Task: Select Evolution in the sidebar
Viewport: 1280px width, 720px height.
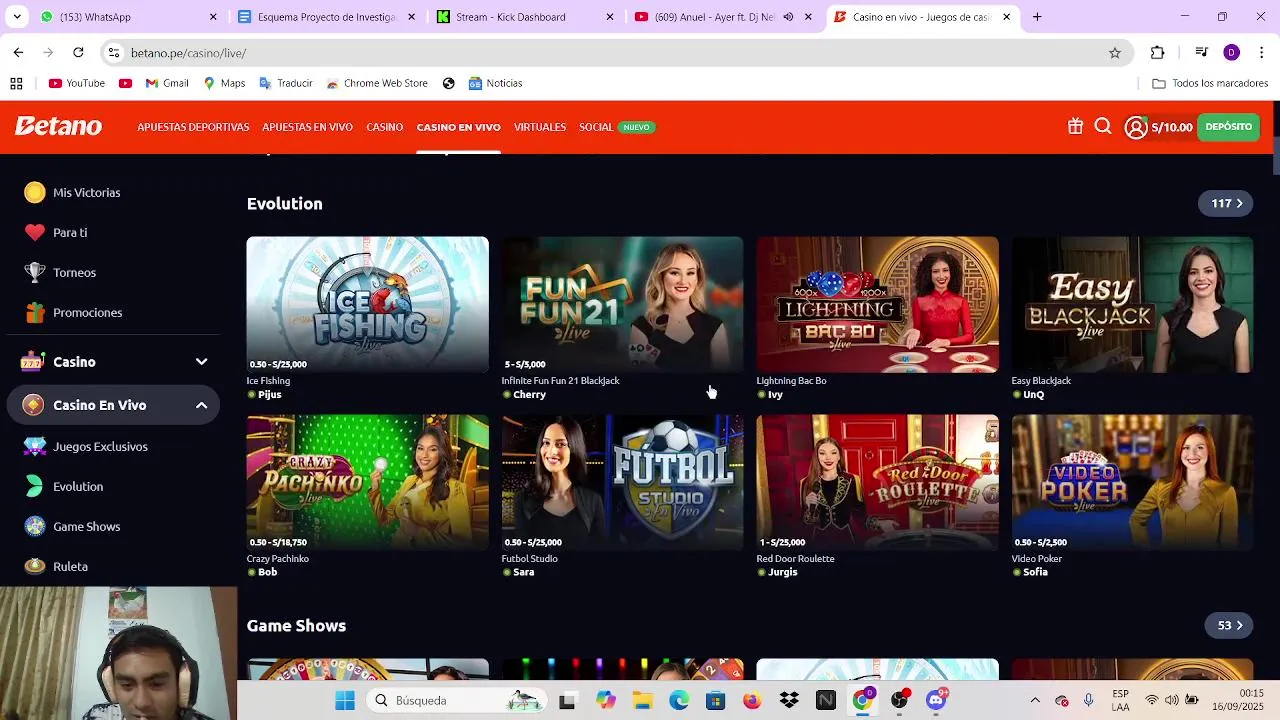Action: [65, 486]
